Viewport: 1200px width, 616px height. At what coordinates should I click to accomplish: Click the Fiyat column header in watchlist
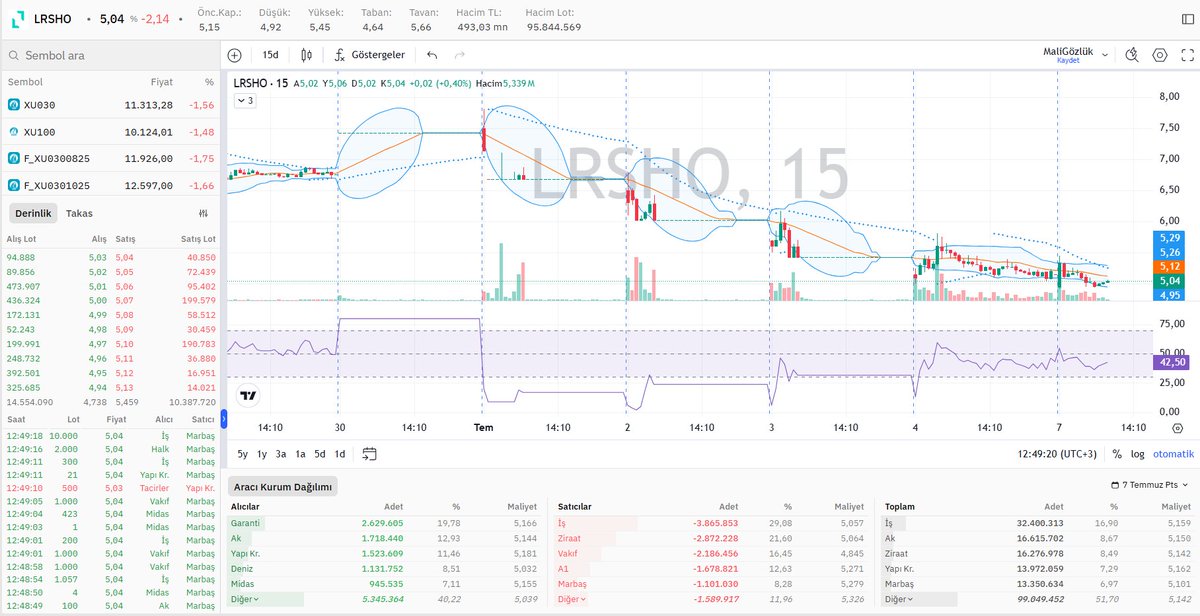pos(162,82)
